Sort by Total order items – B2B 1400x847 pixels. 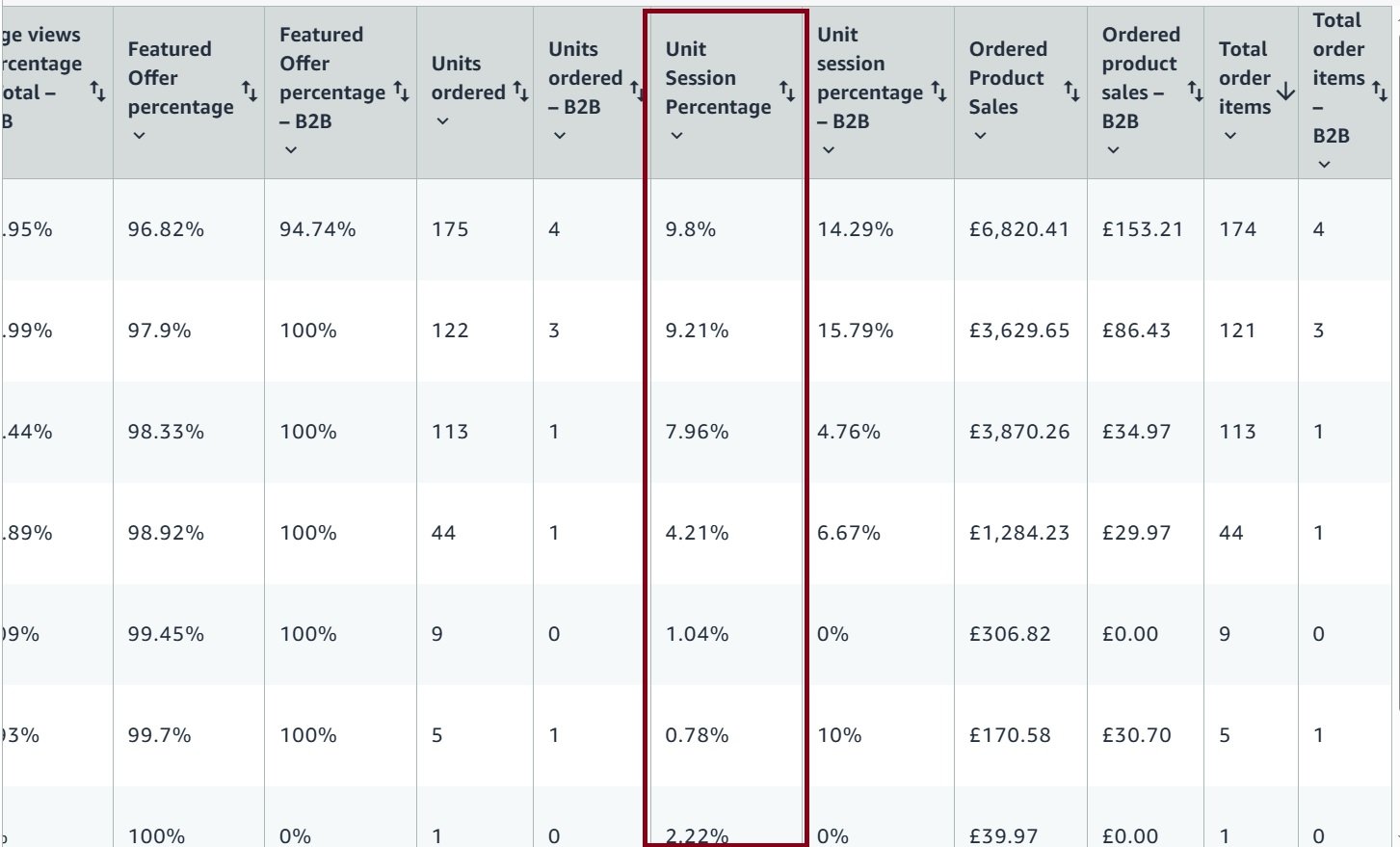point(1380,92)
